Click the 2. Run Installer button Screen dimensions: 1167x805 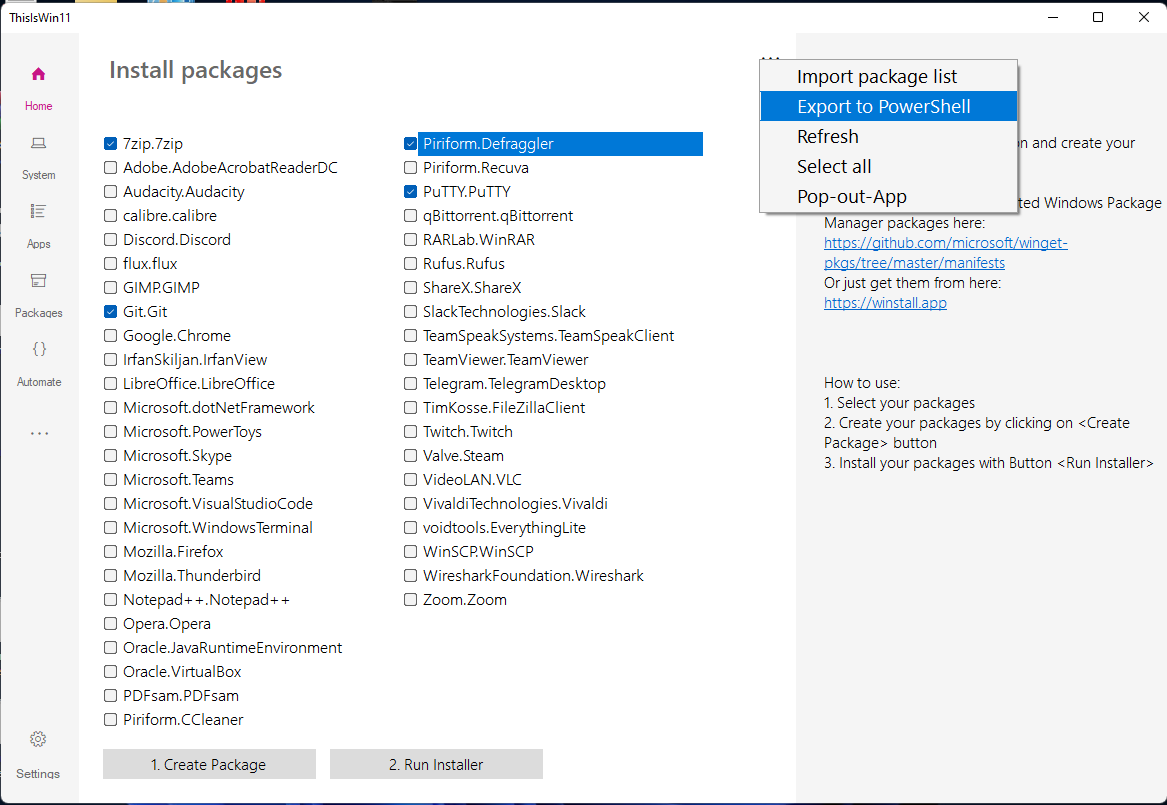tap(436, 764)
